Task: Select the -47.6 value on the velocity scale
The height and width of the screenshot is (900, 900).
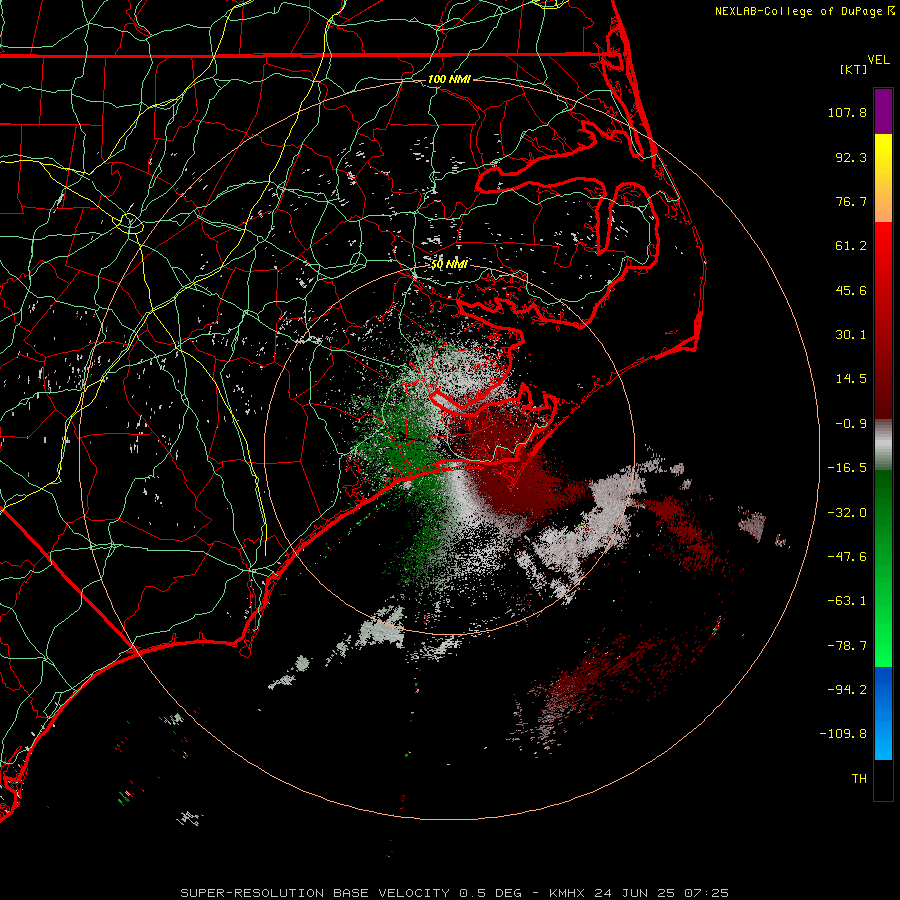Action: pos(847,557)
